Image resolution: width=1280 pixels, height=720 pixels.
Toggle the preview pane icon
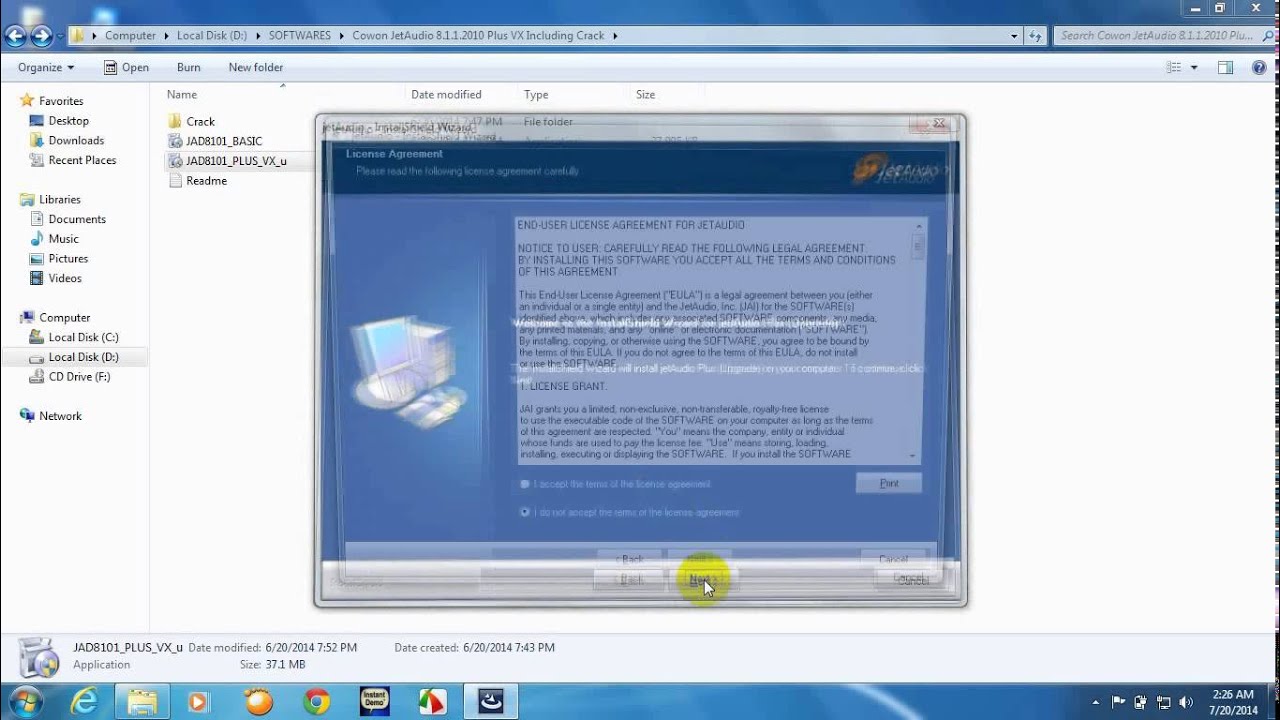pyautogui.click(x=1225, y=67)
